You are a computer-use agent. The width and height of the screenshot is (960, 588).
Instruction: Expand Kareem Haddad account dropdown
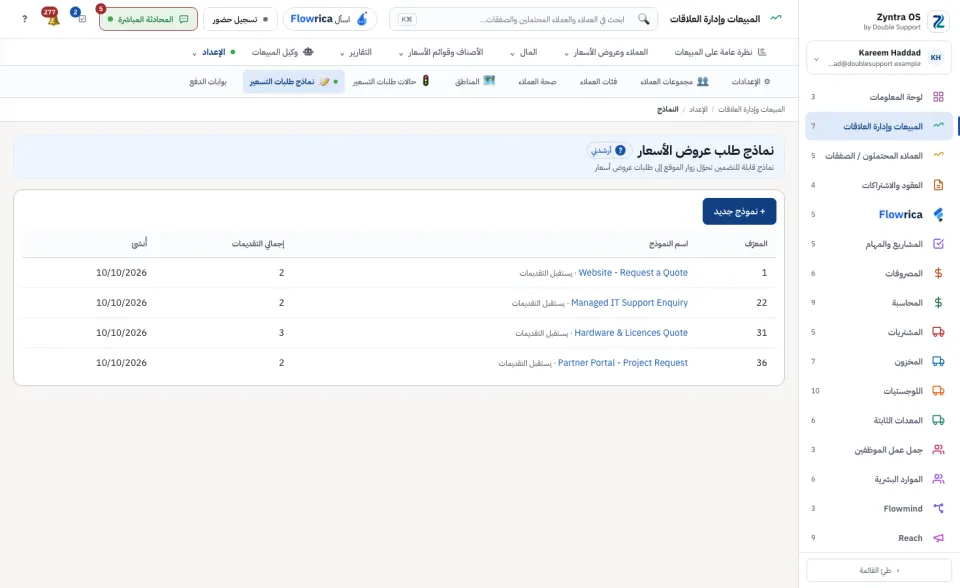tap(816, 59)
